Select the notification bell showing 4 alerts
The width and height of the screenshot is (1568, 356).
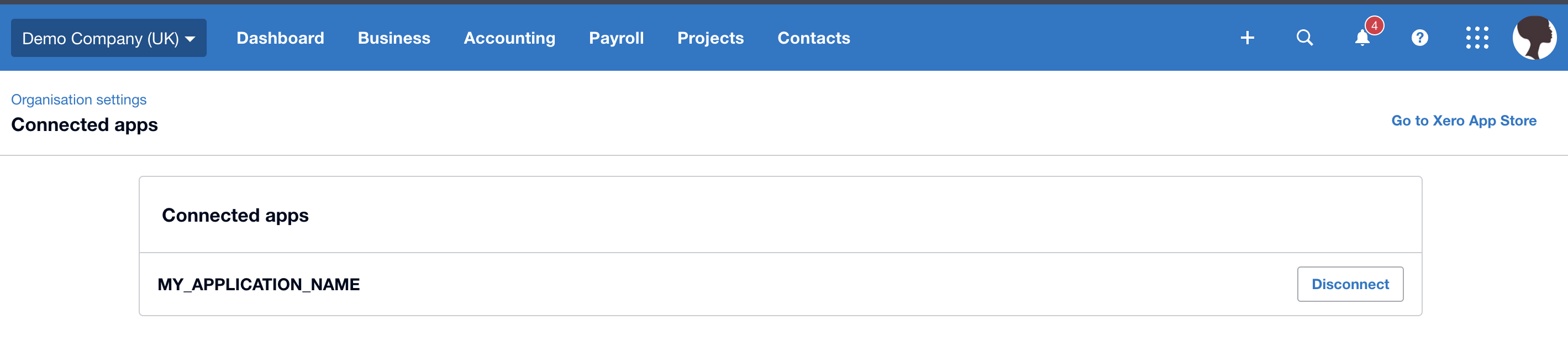1362,39
